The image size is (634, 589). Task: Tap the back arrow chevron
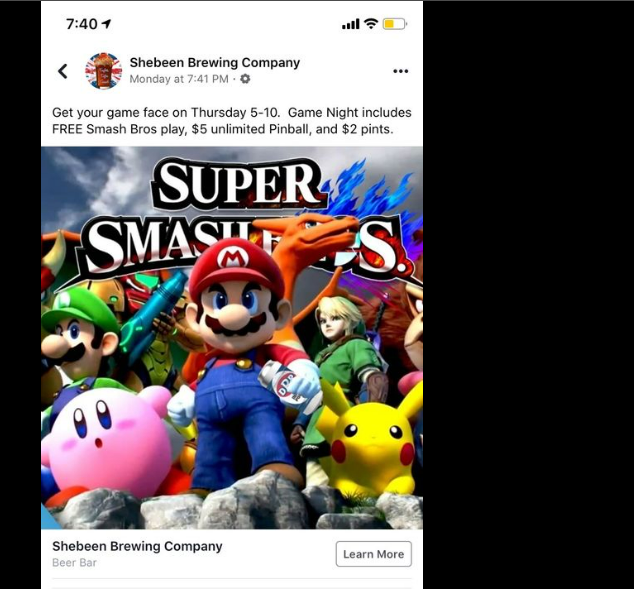pos(63,71)
